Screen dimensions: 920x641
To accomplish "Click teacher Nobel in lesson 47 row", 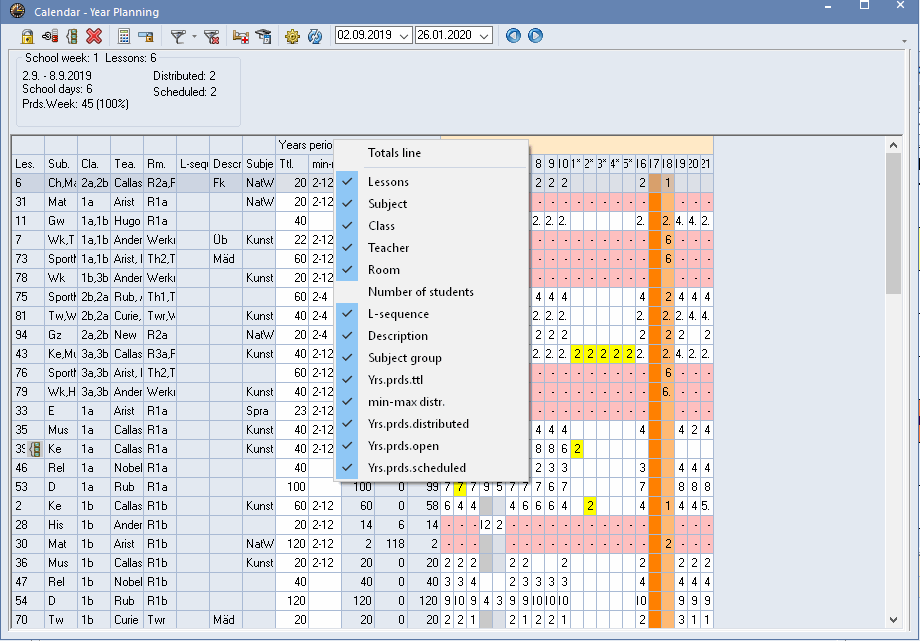I will (x=127, y=582).
